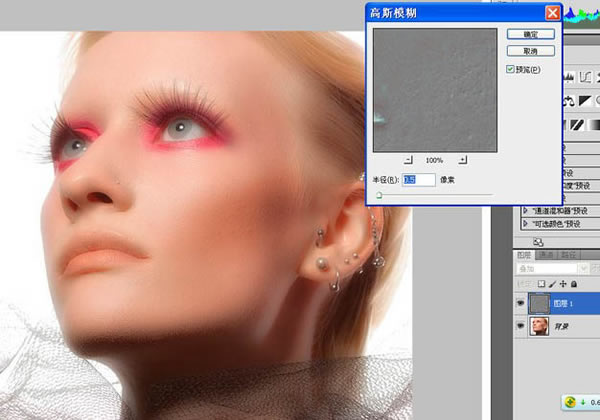Expand the 通道混和器 presets group
600x420 pixels.
(x=525, y=211)
